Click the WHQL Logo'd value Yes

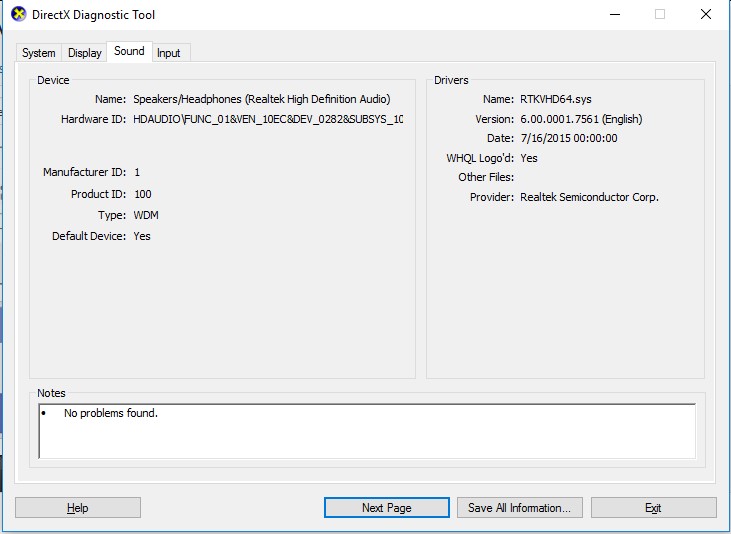(x=529, y=158)
